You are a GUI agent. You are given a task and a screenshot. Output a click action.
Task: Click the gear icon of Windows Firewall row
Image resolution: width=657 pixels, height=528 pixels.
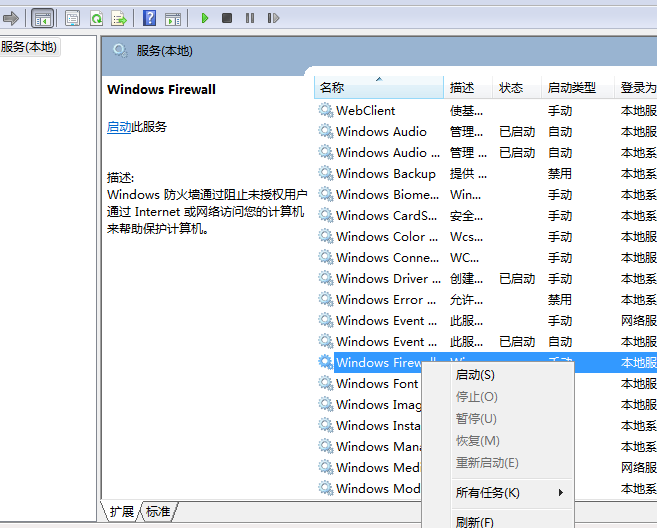tap(326, 362)
